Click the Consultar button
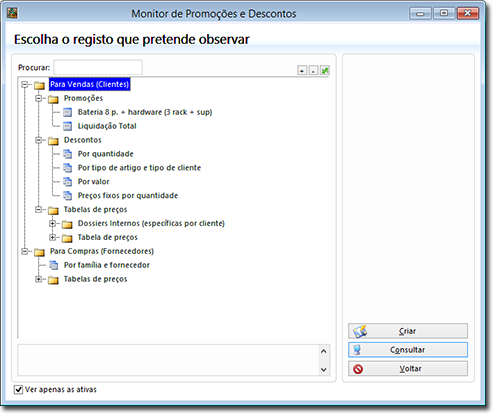 tap(408, 350)
